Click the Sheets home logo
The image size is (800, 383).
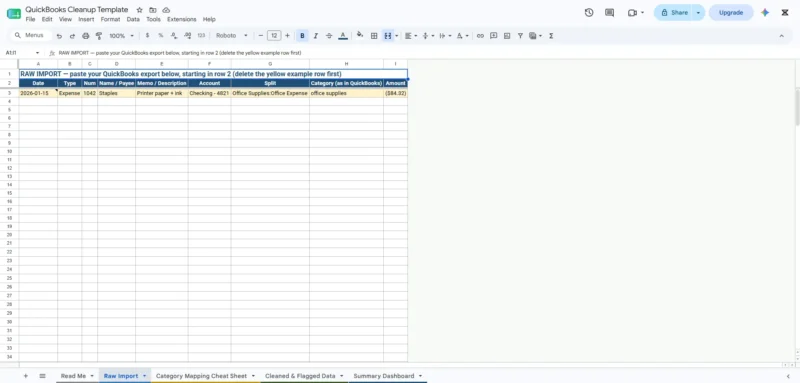point(14,13)
